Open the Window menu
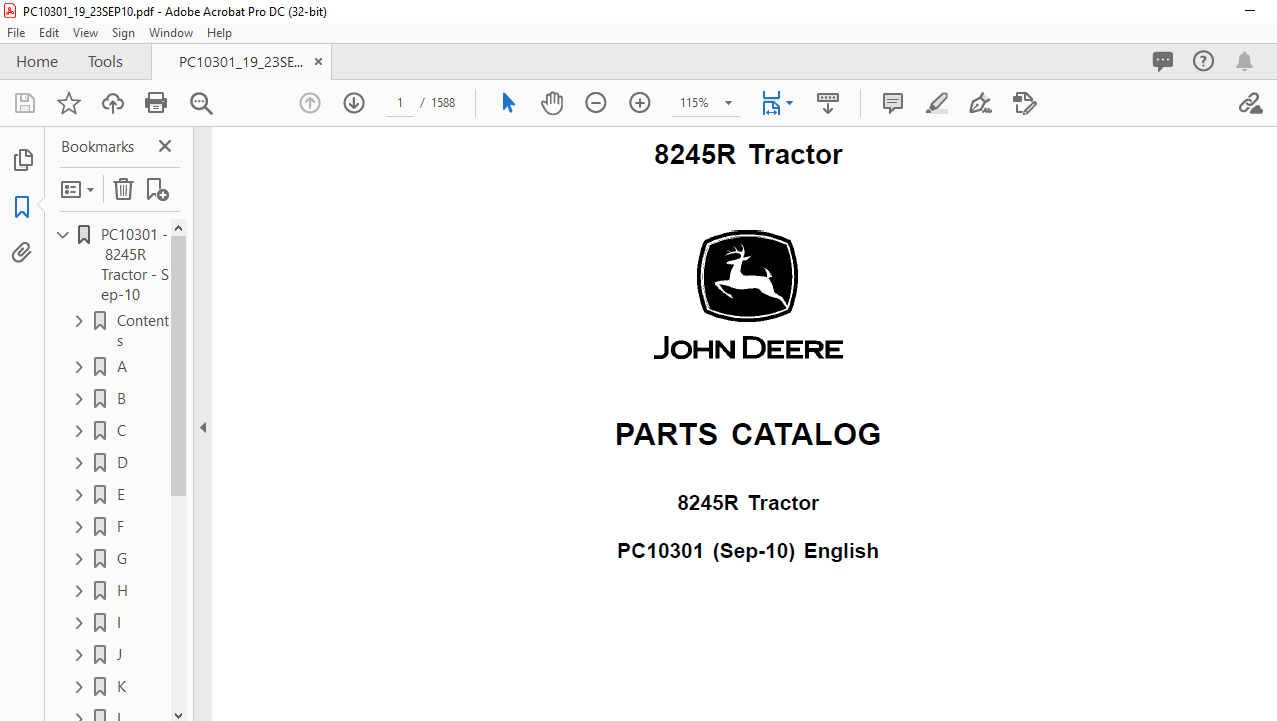1277x721 pixels. 171,33
